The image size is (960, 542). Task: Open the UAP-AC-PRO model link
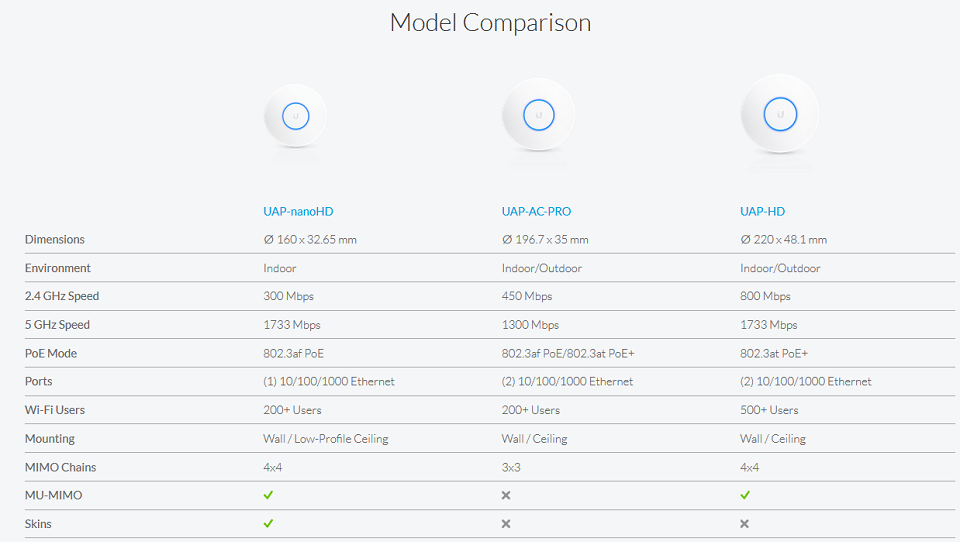(536, 211)
